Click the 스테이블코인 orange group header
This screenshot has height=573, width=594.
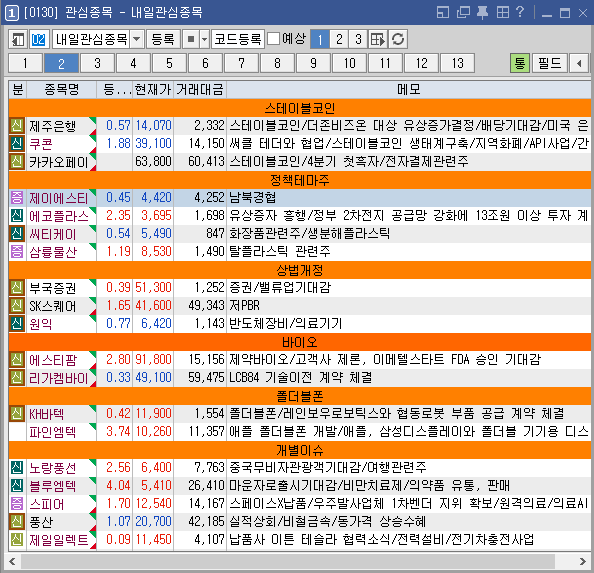[300, 108]
